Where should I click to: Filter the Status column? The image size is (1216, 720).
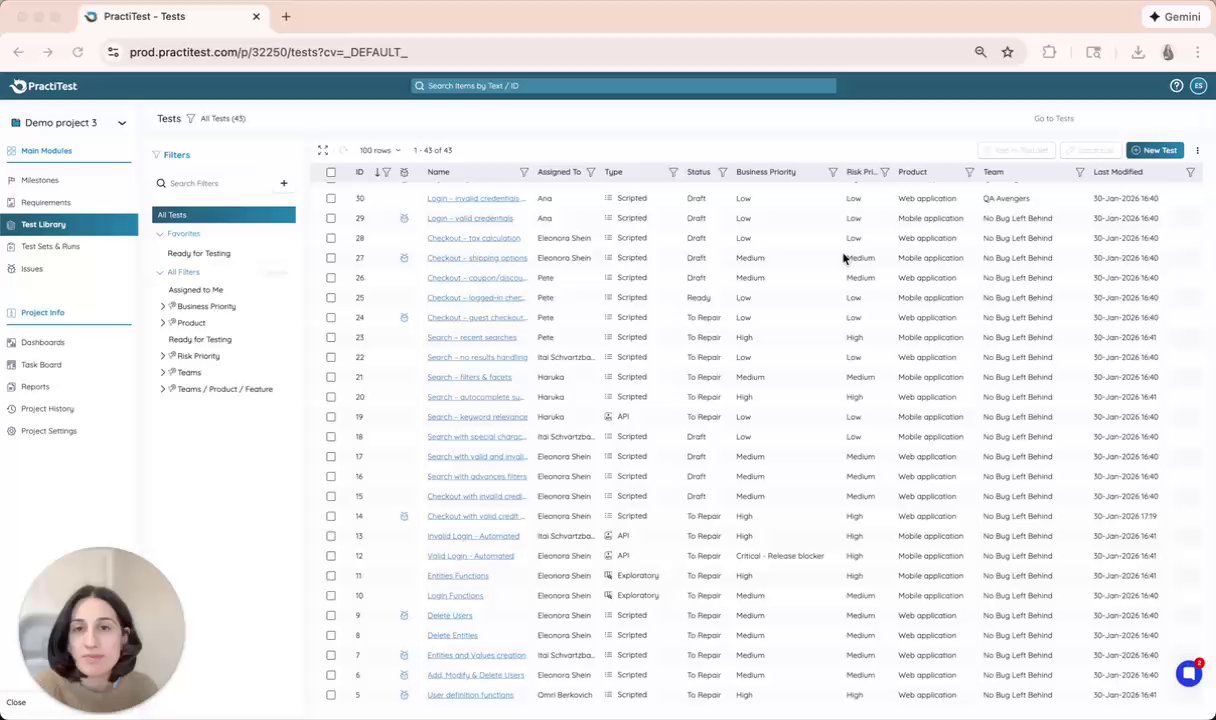pyautogui.click(x=723, y=172)
